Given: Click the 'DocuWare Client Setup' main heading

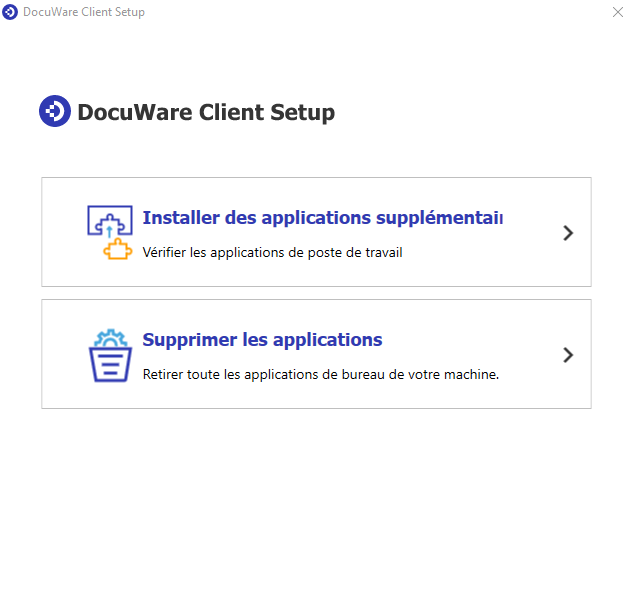Looking at the screenshot, I should (x=206, y=112).
